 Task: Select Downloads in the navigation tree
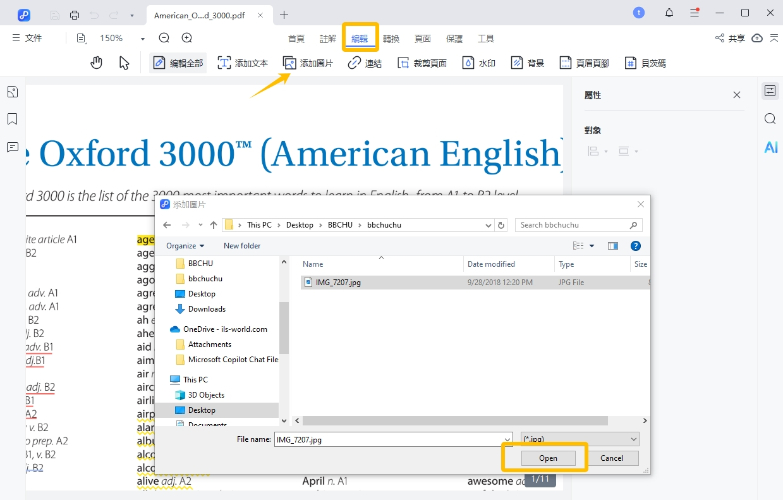click(207, 309)
